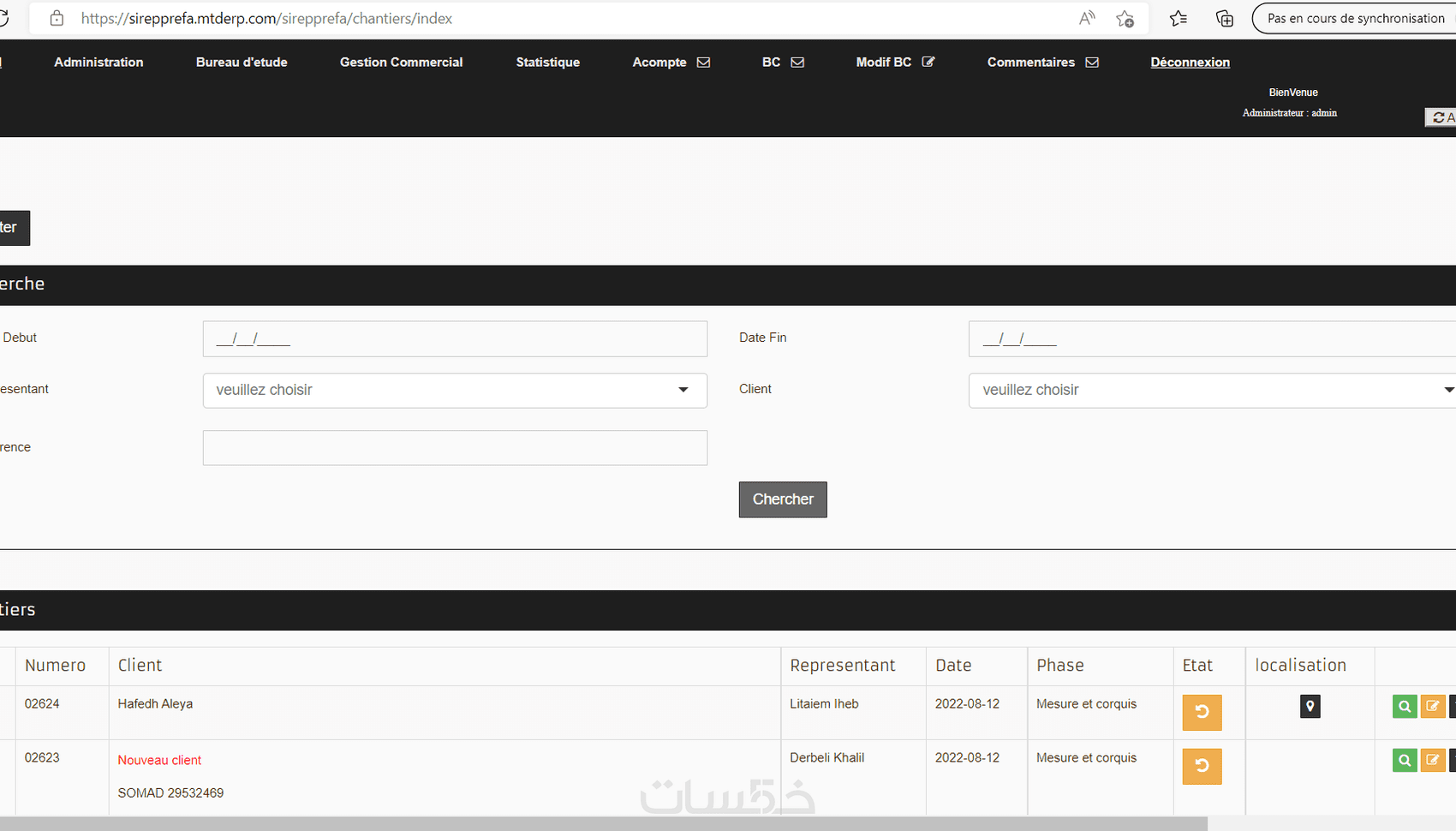Open the Administration menu
1456x831 pixels.
coord(98,62)
